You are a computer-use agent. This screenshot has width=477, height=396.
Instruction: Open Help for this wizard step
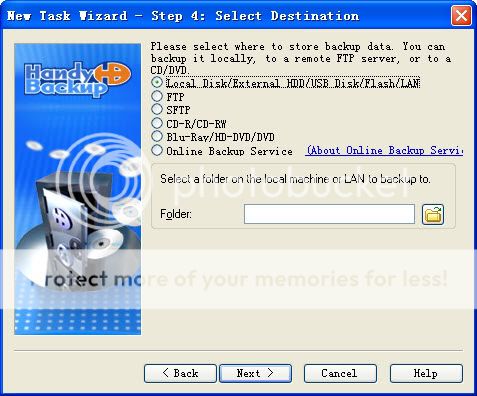coord(426,373)
